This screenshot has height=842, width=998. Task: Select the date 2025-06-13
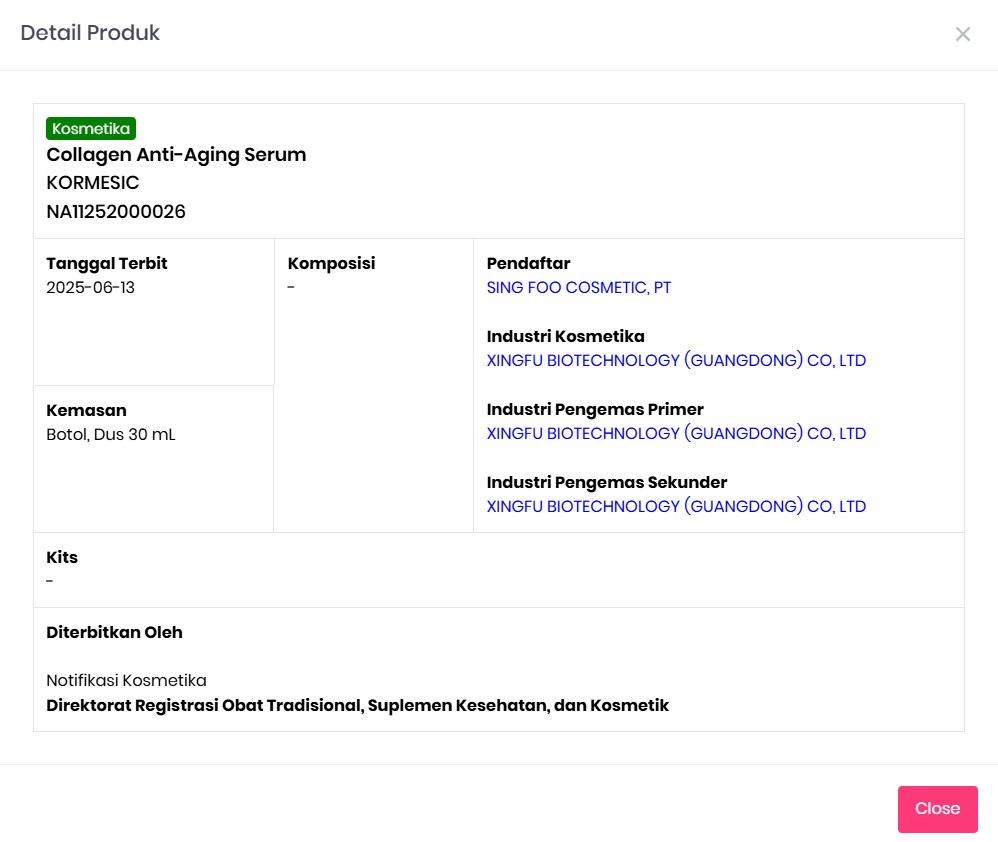point(90,288)
